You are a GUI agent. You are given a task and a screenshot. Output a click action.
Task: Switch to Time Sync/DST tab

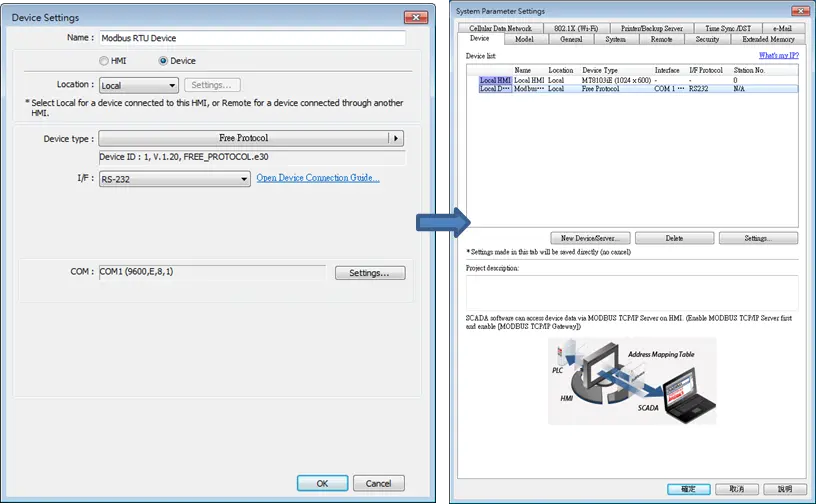(x=728, y=28)
